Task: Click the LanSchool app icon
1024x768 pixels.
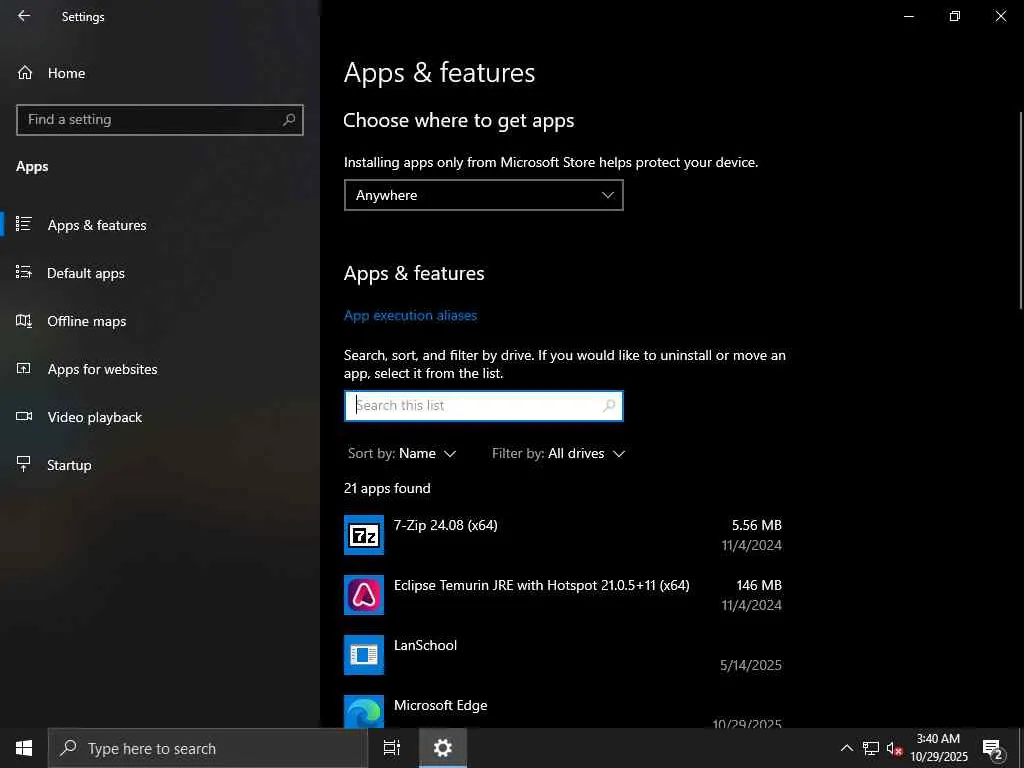Action: pyautogui.click(x=364, y=655)
